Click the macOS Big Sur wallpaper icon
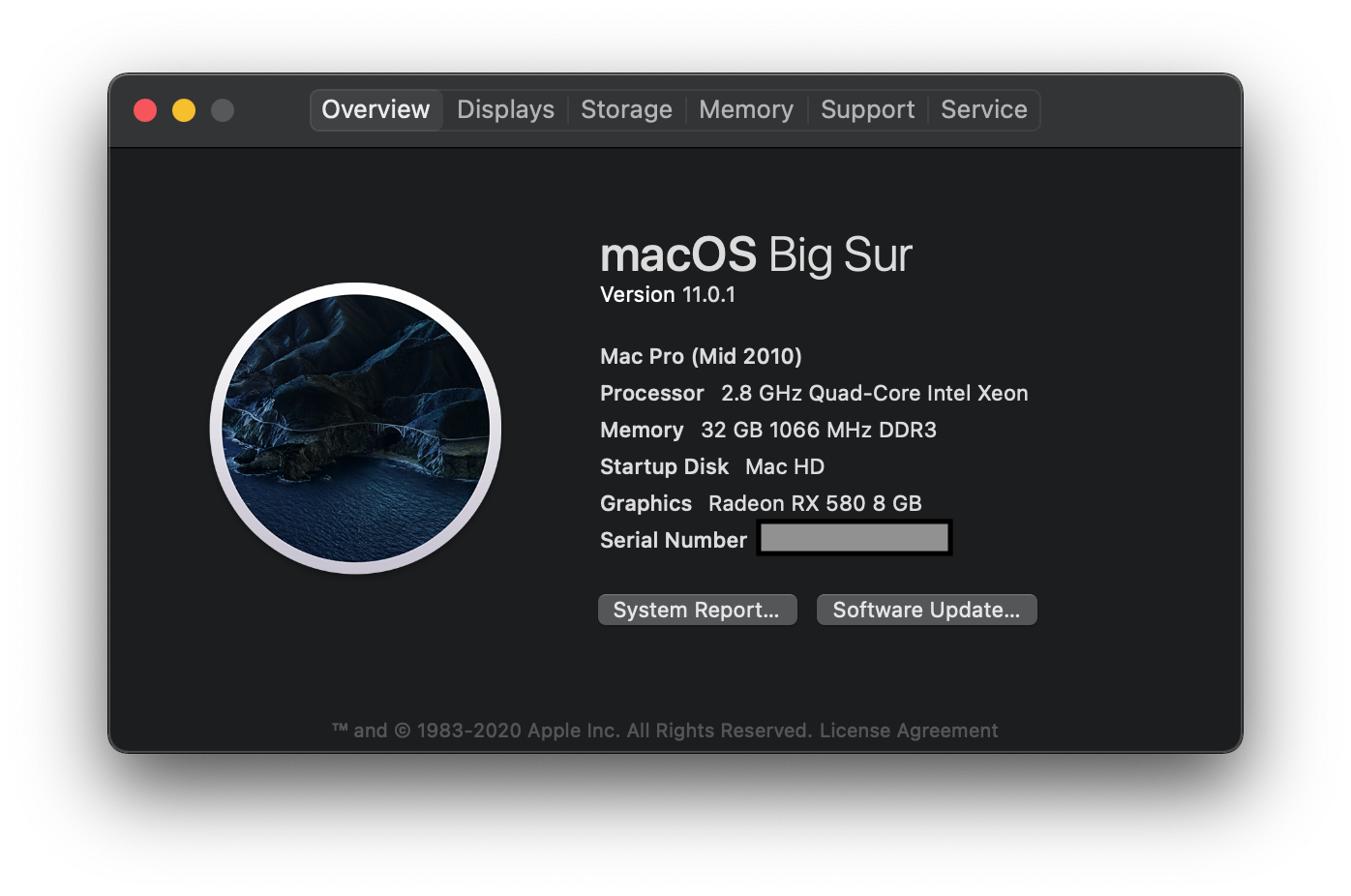The width and height of the screenshot is (1351, 896). (356, 429)
